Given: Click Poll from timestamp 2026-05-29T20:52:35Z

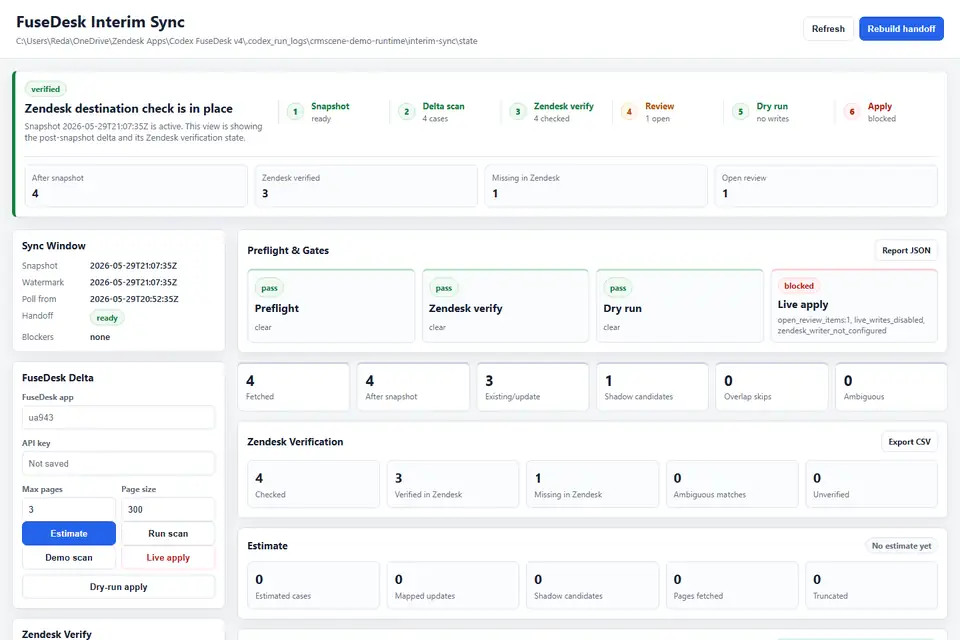Looking at the screenshot, I should coord(134,299).
